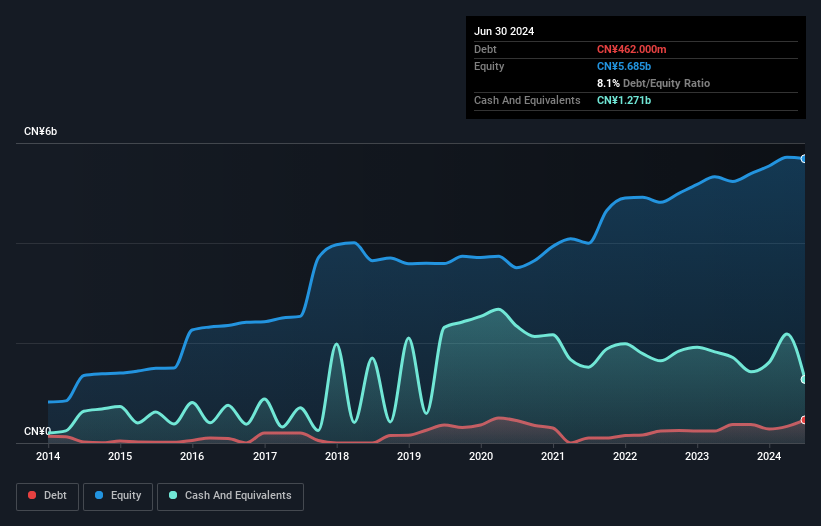Click the Debt row label in tooltip
This screenshot has height=526, width=821.
(485, 49)
